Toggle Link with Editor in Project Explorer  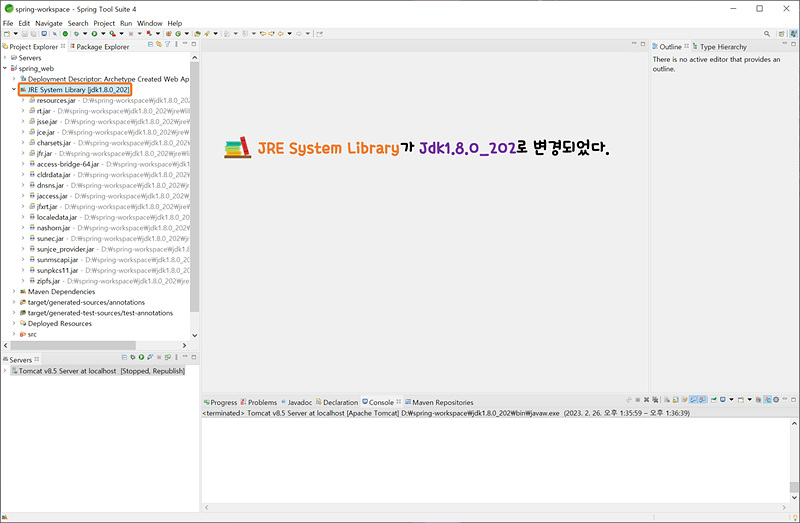[159, 44]
